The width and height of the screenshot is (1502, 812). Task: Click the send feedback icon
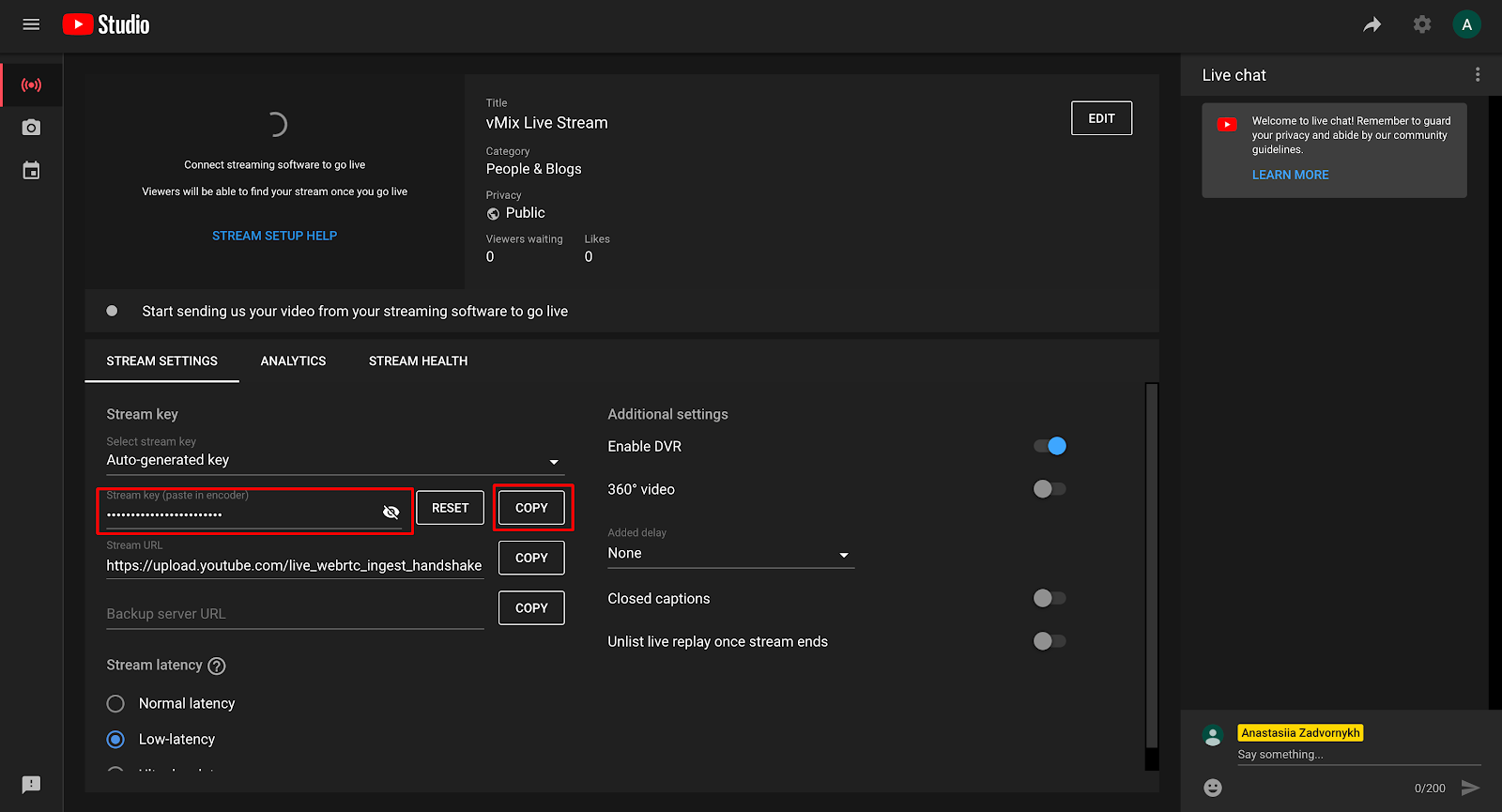point(31,785)
